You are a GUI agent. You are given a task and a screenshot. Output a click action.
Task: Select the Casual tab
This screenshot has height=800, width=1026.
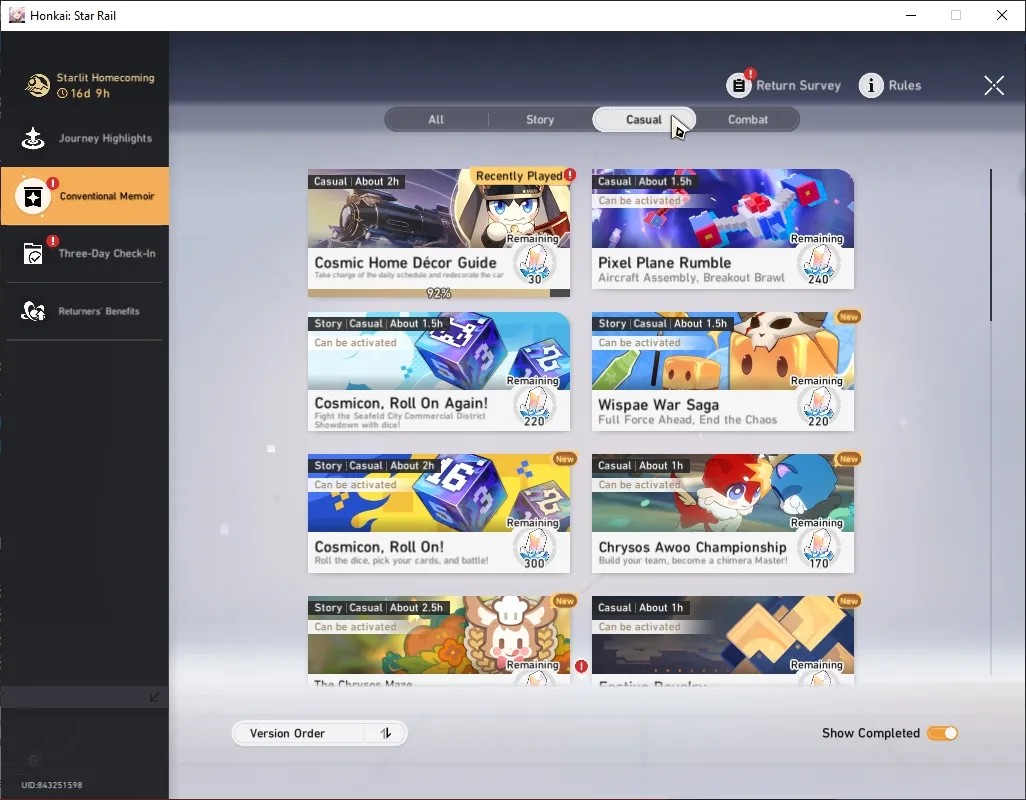click(644, 120)
